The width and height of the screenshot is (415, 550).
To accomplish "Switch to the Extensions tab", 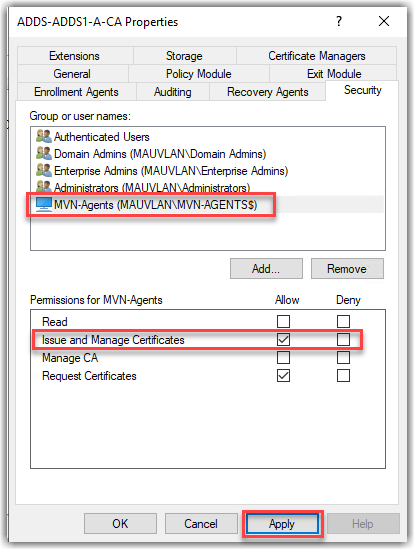I will pyautogui.click(x=75, y=56).
